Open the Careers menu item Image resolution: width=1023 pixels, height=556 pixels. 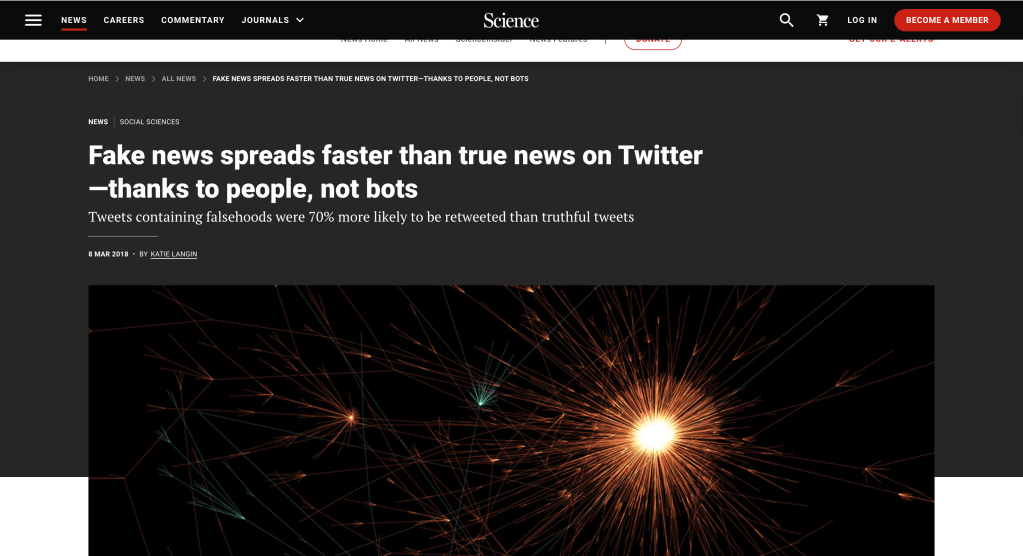(x=124, y=20)
